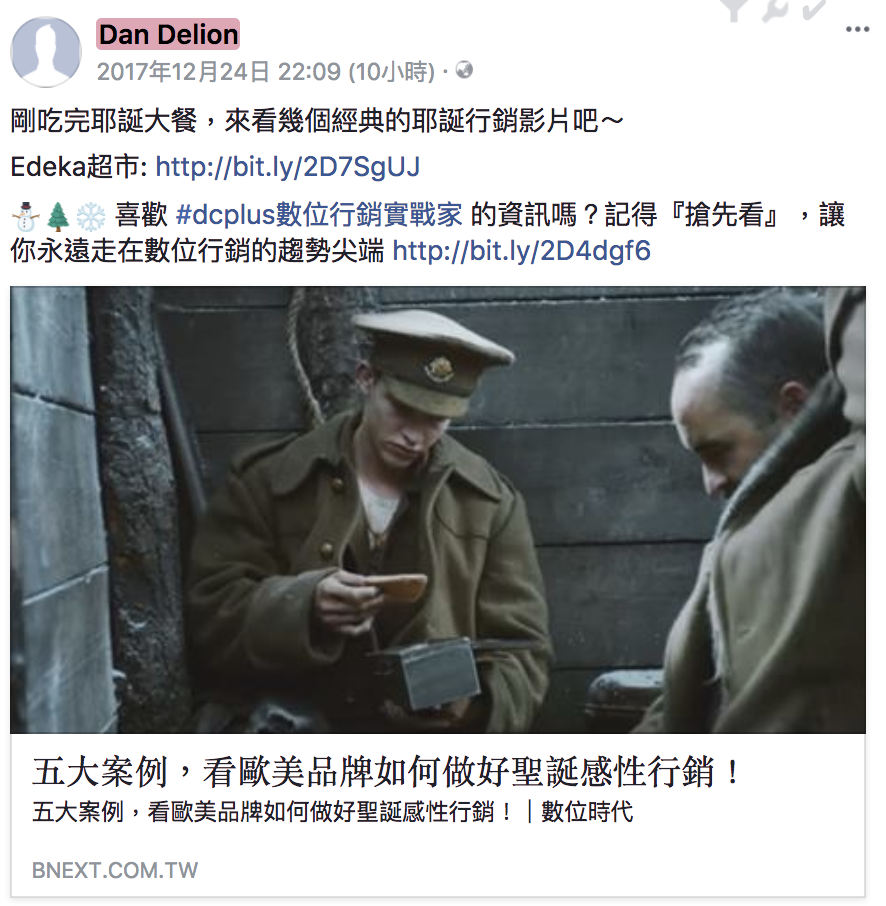Click the gray checkmark icon
Viewport: 886px width, 906px height.
[x=814, y=8]
